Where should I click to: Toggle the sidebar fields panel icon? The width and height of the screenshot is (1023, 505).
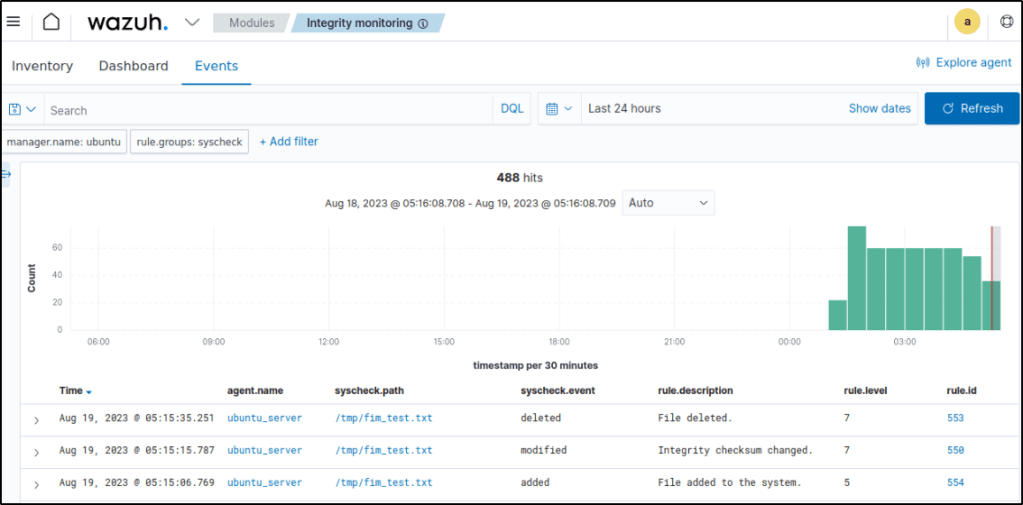(x=6, y=175)
